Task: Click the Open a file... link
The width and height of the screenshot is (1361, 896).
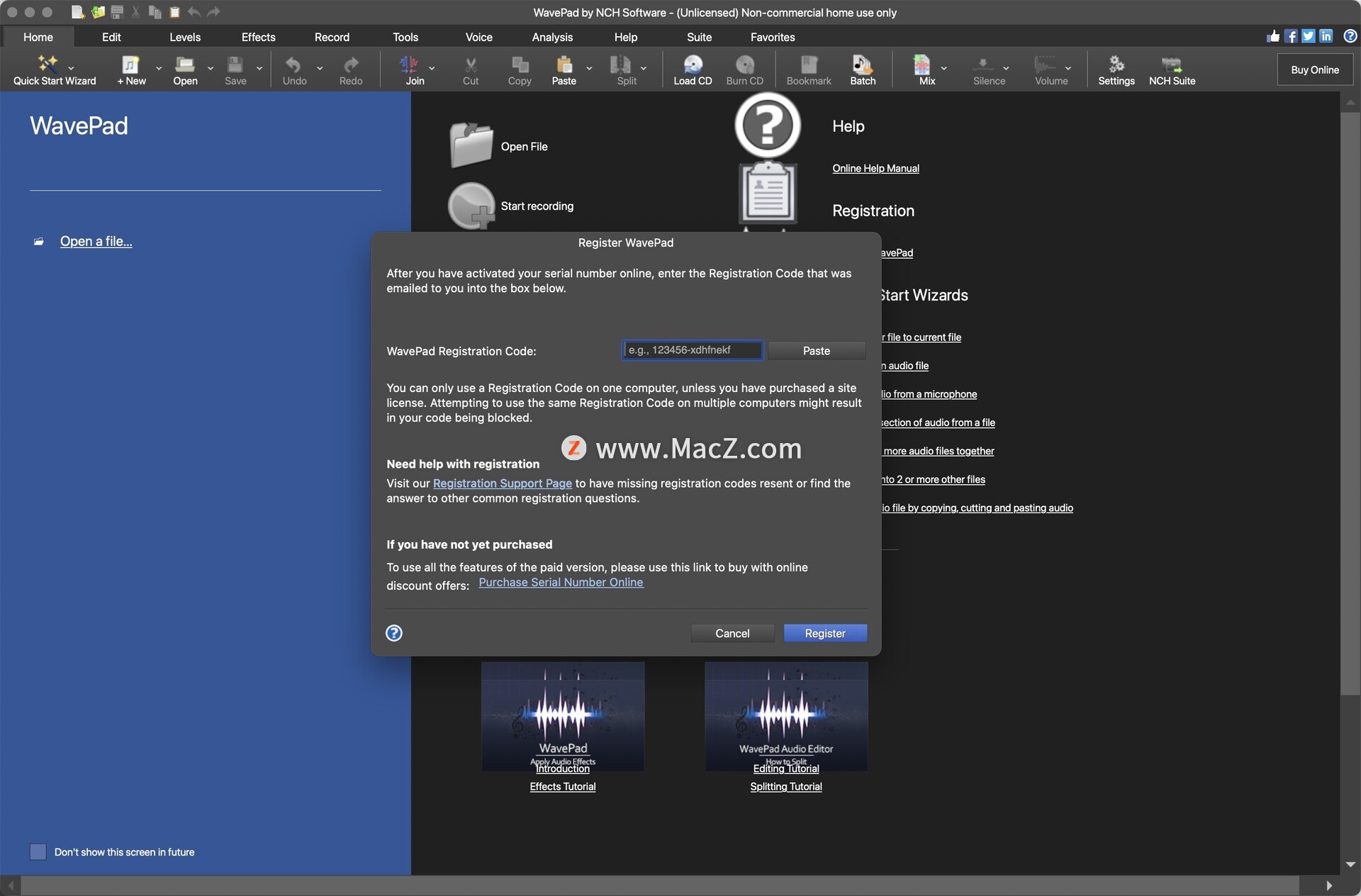Action: [96, 241]
